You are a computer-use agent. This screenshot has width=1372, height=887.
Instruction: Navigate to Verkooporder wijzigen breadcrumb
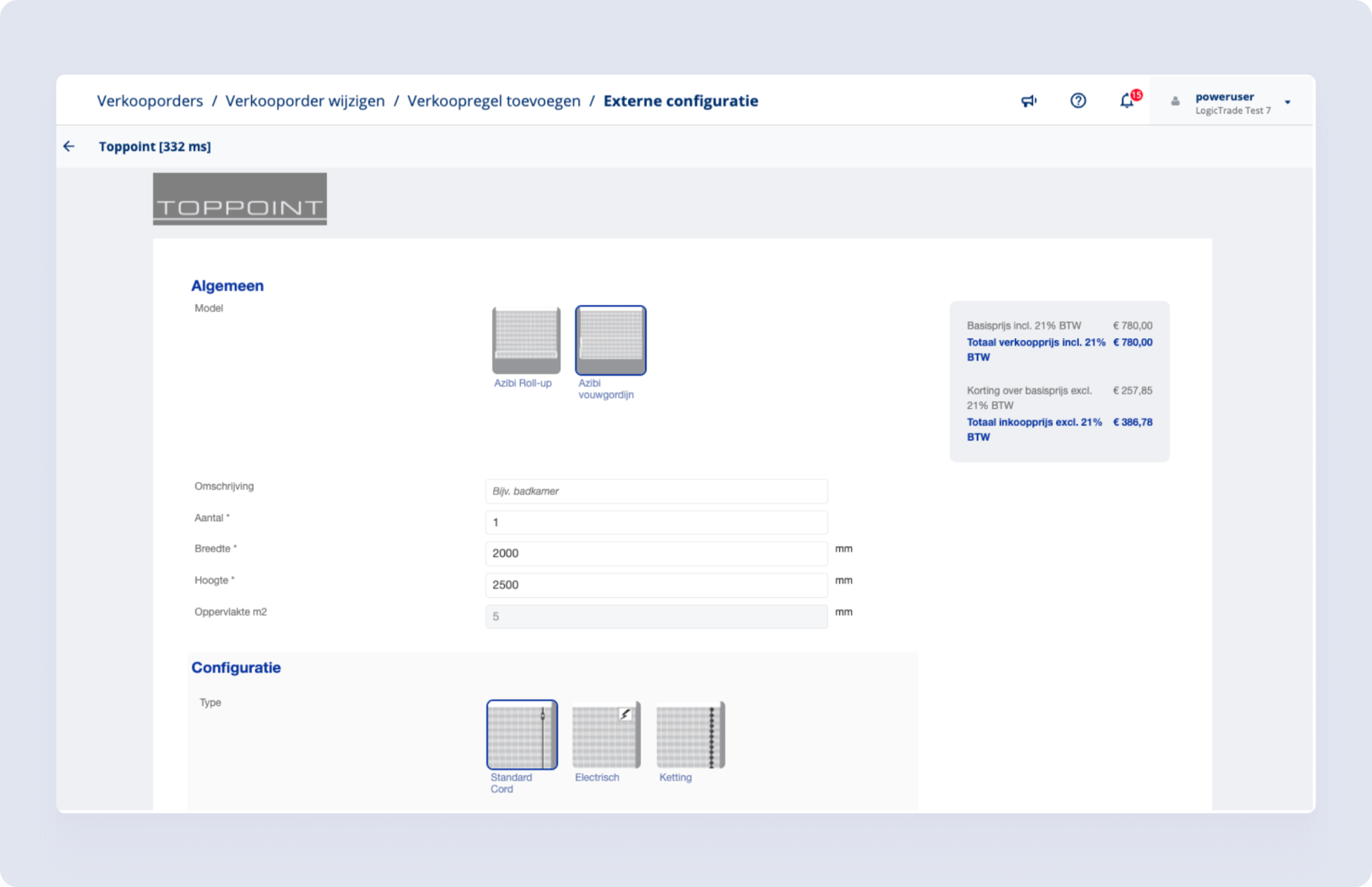point(305,101)
